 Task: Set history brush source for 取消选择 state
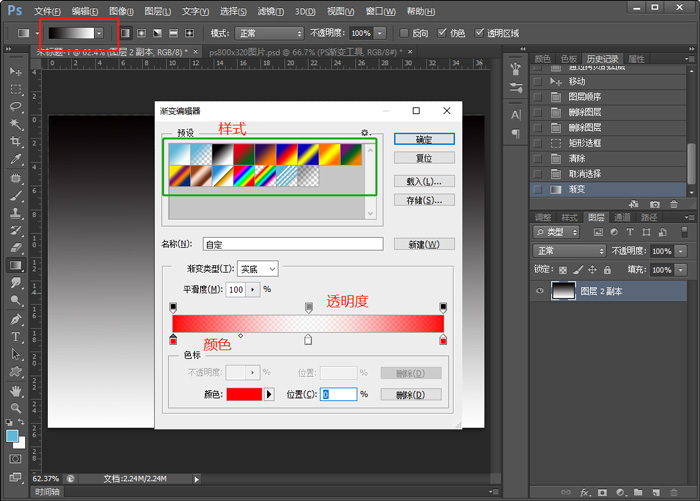pyautogui.click(x=538, y=174)
